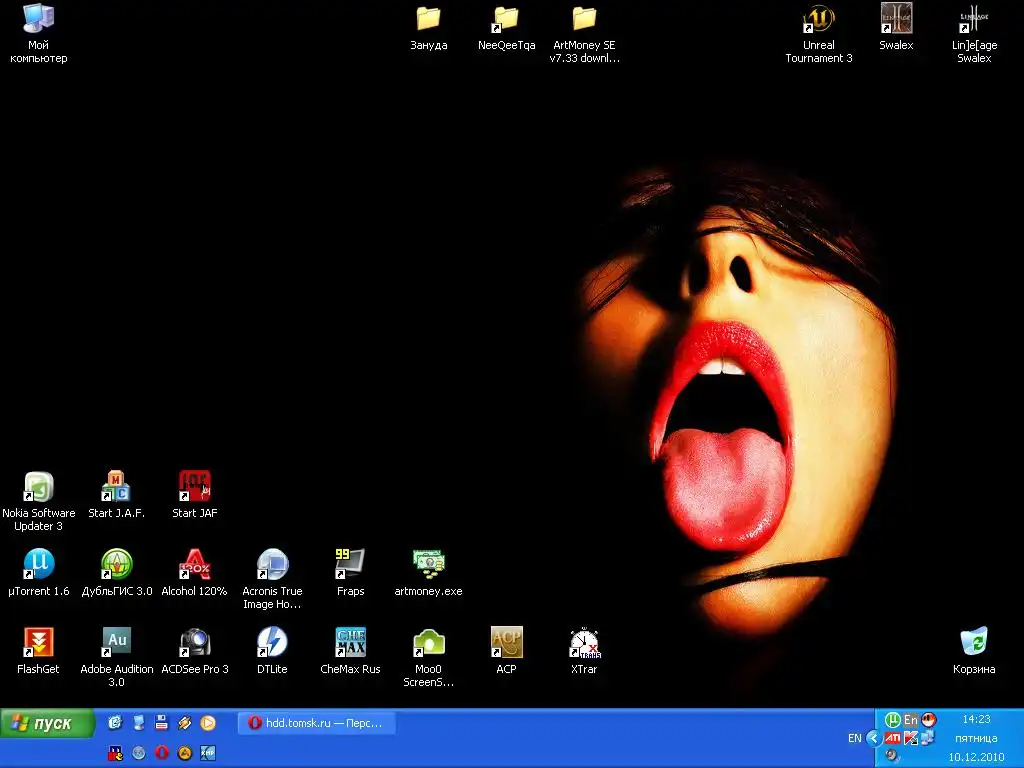
Task: Open the Корзина recycle bin
Action: [x=974, y=642]
